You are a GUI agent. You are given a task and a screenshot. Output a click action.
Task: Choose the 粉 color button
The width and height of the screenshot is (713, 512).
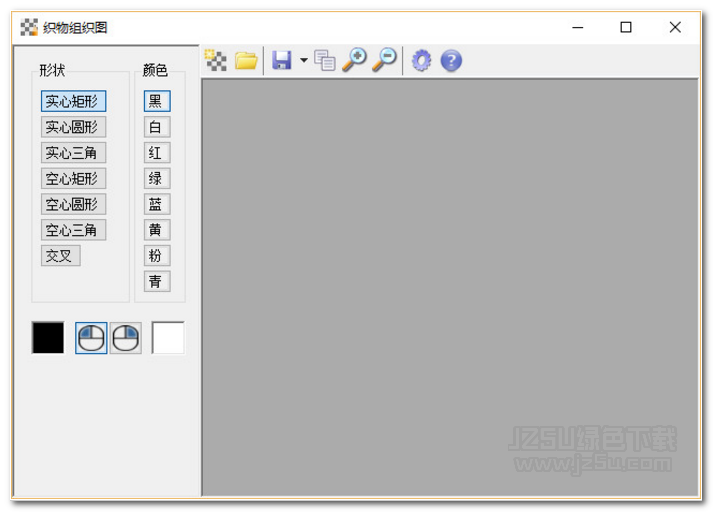click(x=157, y=256)
